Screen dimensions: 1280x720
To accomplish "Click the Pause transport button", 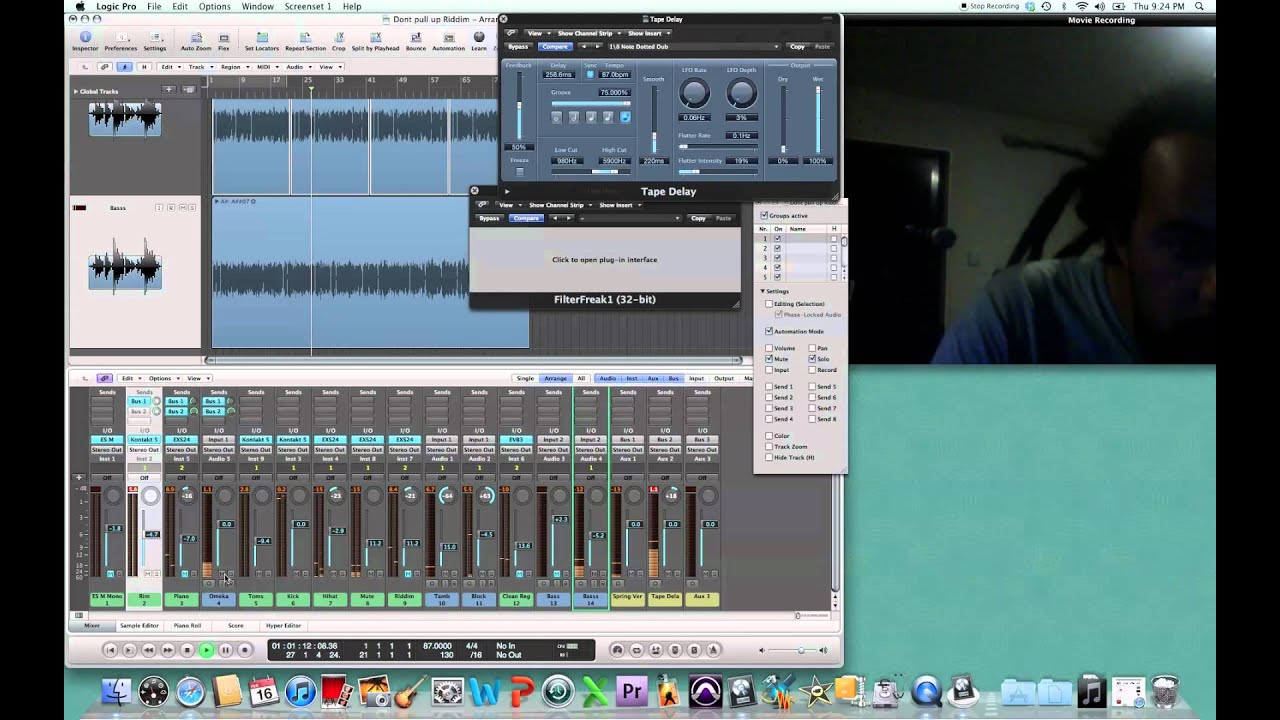I will [225, 650].
